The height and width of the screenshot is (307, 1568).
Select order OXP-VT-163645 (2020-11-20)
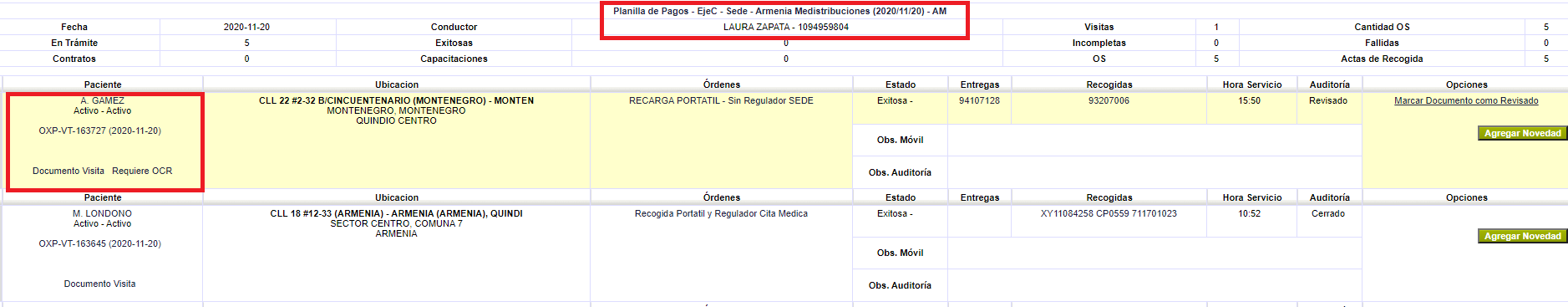tap(99, 243)
